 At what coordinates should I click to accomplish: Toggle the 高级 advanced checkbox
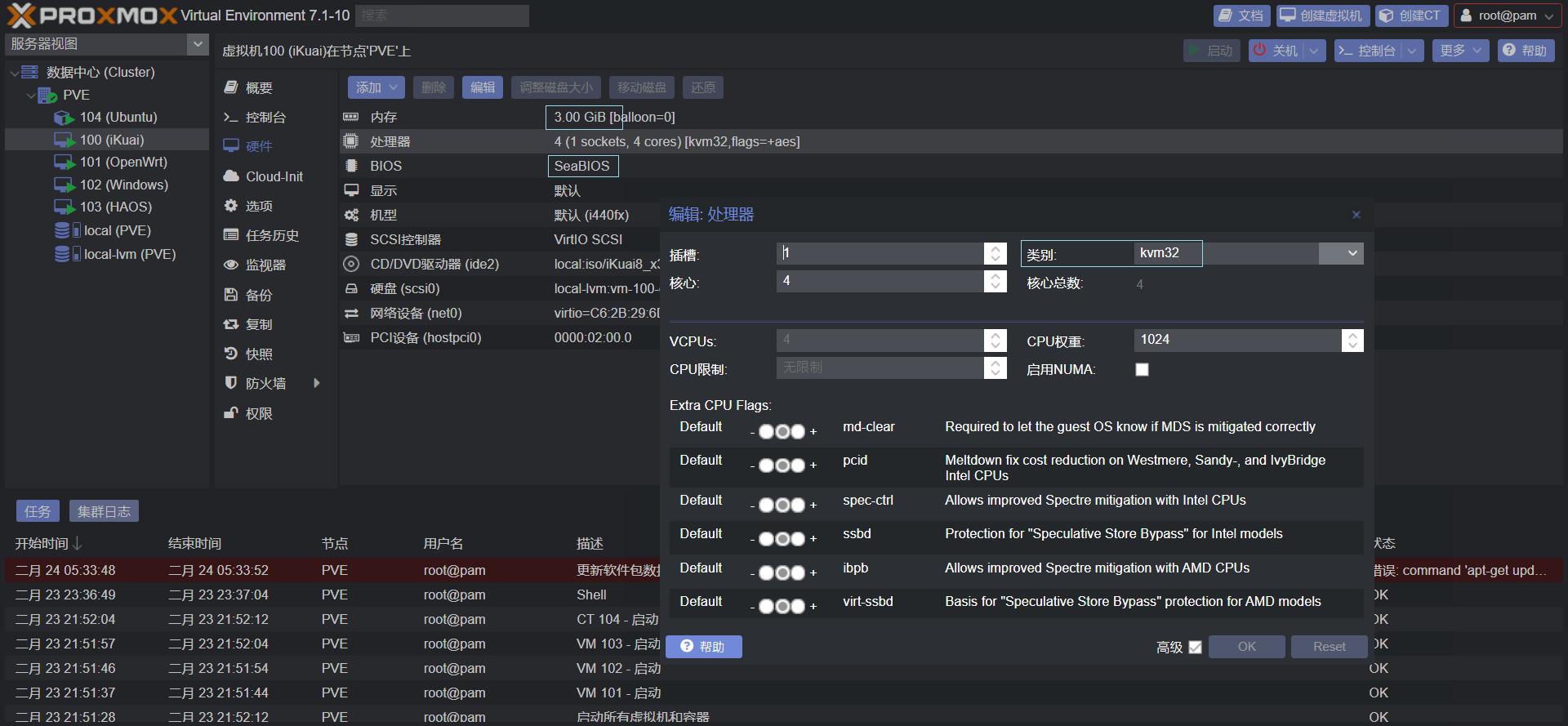[1195, 648]
